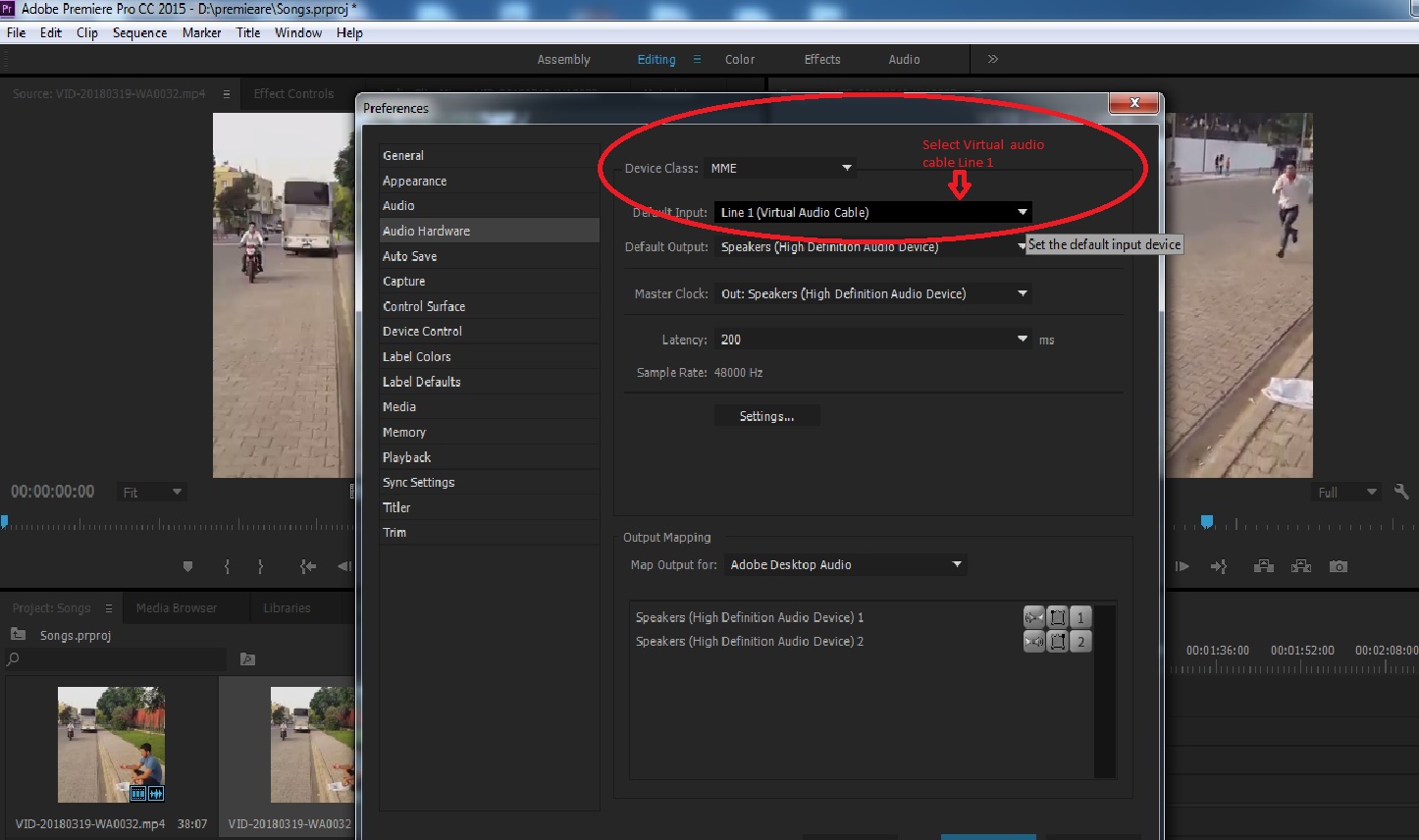Click the Program monitor blue playhead
Screen dimensions: 1419x840
1207,521
